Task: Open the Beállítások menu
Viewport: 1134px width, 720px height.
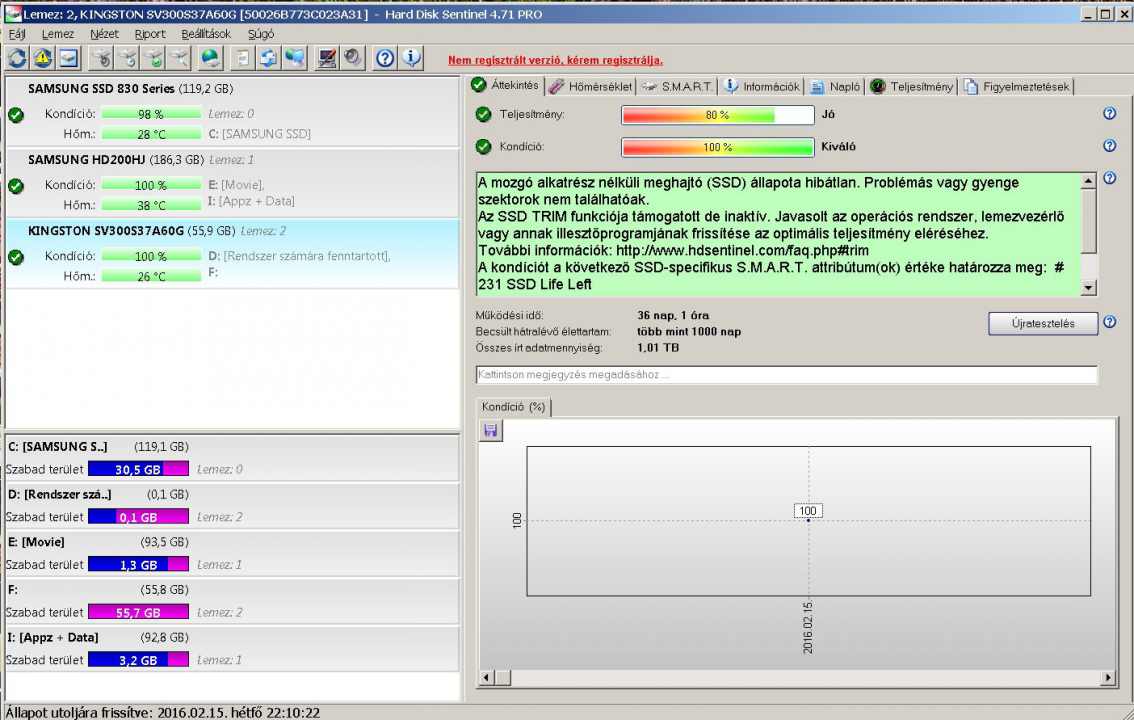Action: 206,34
